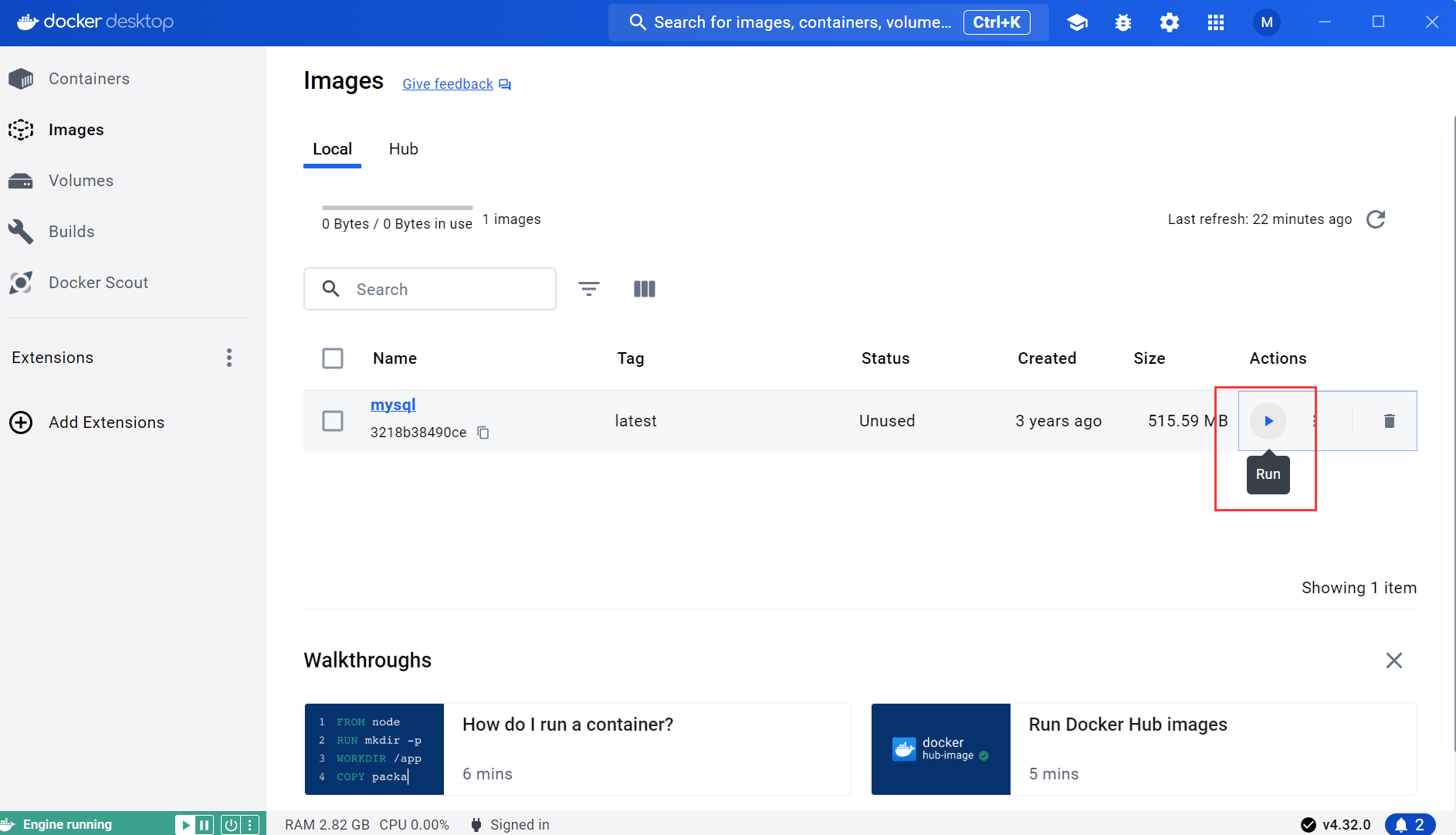This screenshot has width=1456, height=835.
Task: Delete the mysql image
Action: click(x=1390, y=421)
